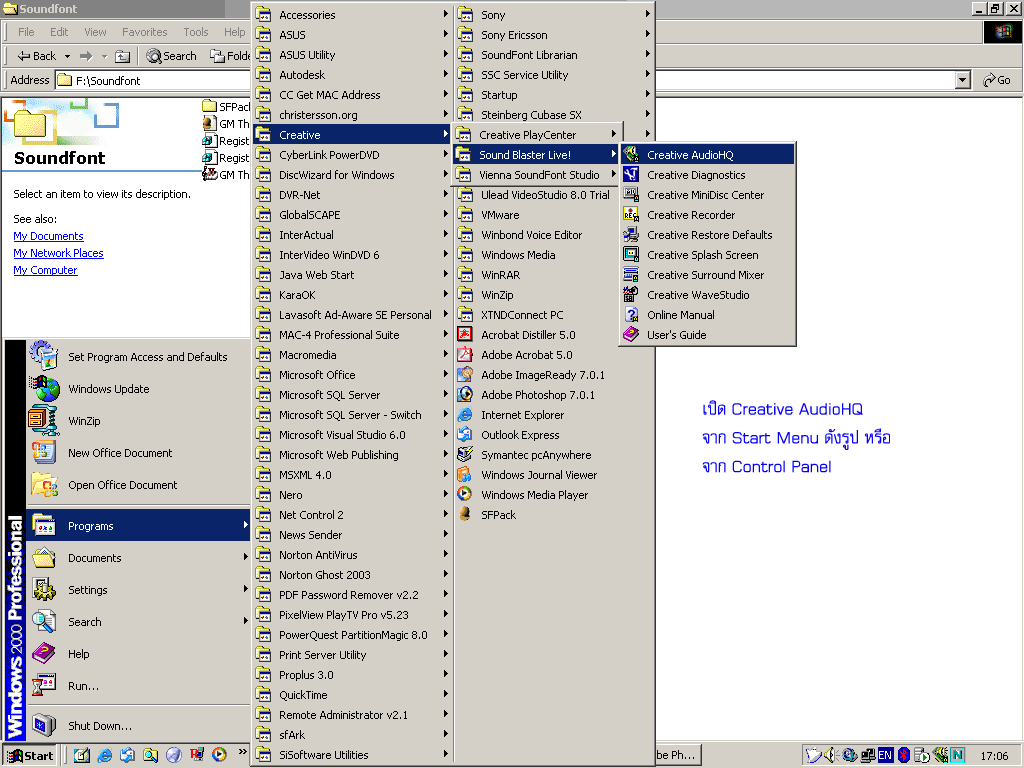Open the Tools menu
The height and width of the screenshot is (768, 1024).
point(195,32)
